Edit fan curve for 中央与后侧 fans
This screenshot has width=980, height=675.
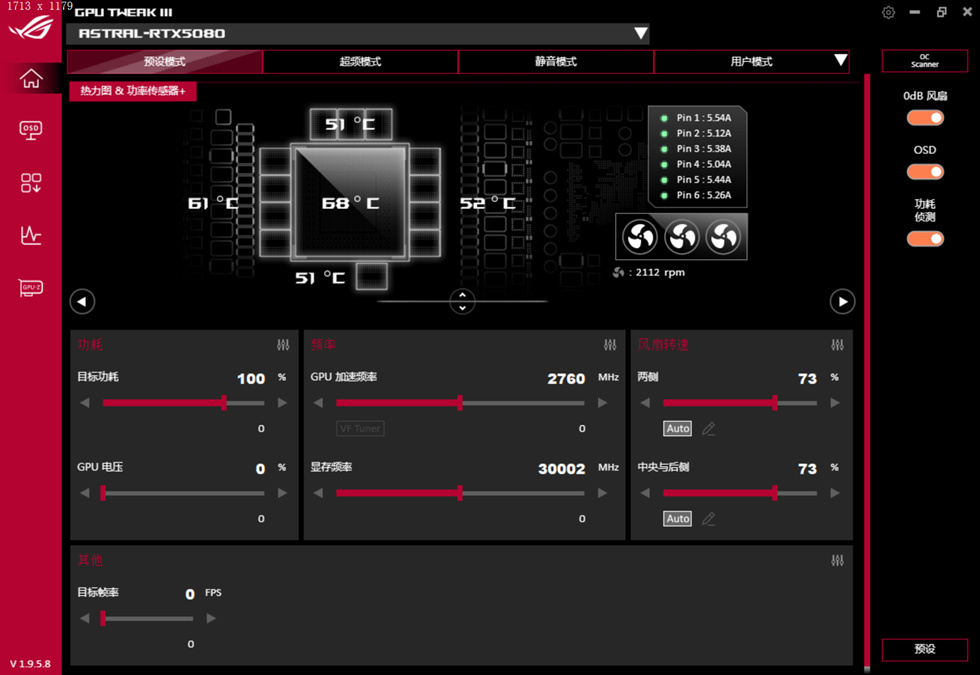[x=708, y=519]
